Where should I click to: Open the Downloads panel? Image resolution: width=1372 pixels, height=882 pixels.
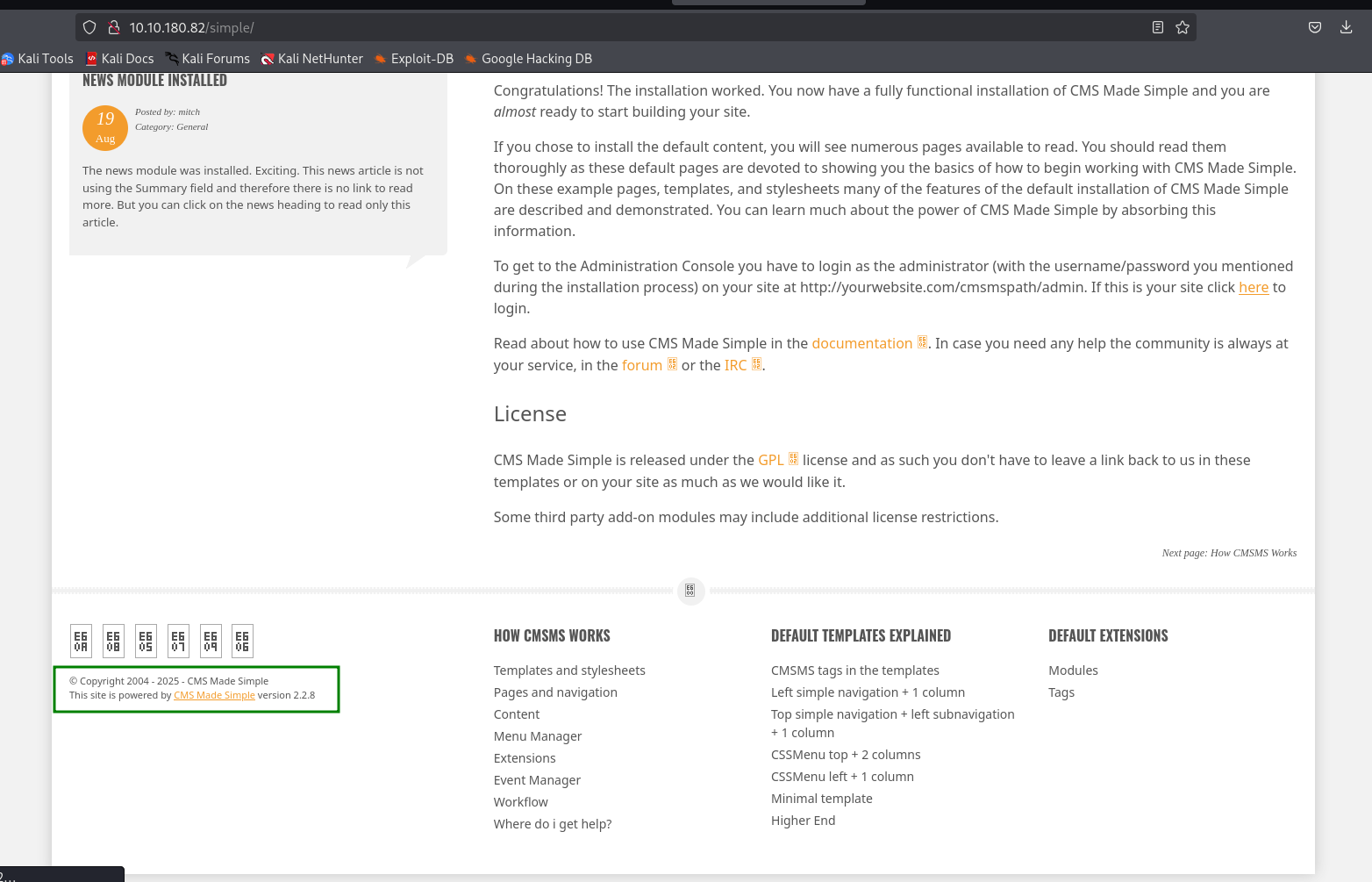(1346, 27)
